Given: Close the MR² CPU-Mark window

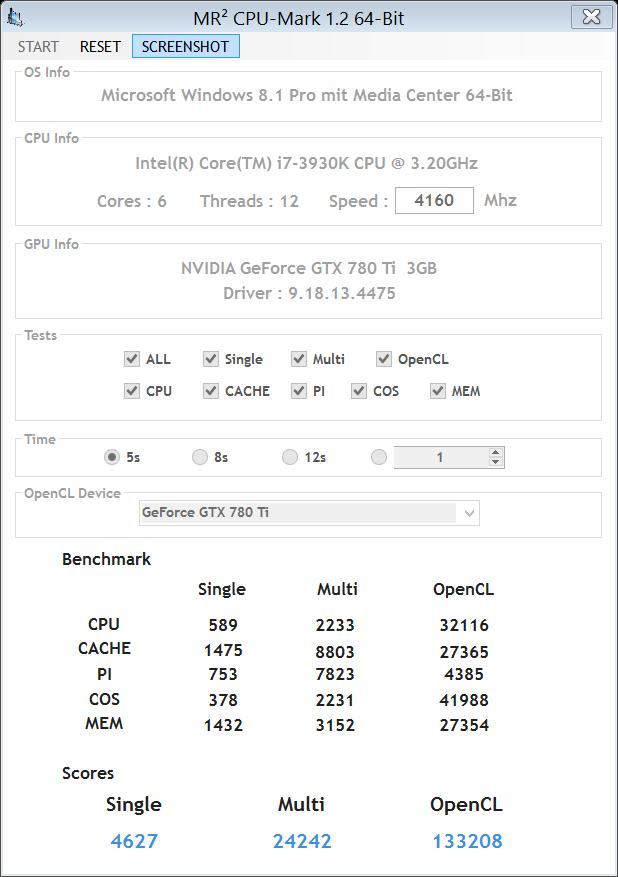Looking at the screenshot, I should pos(591,17).
